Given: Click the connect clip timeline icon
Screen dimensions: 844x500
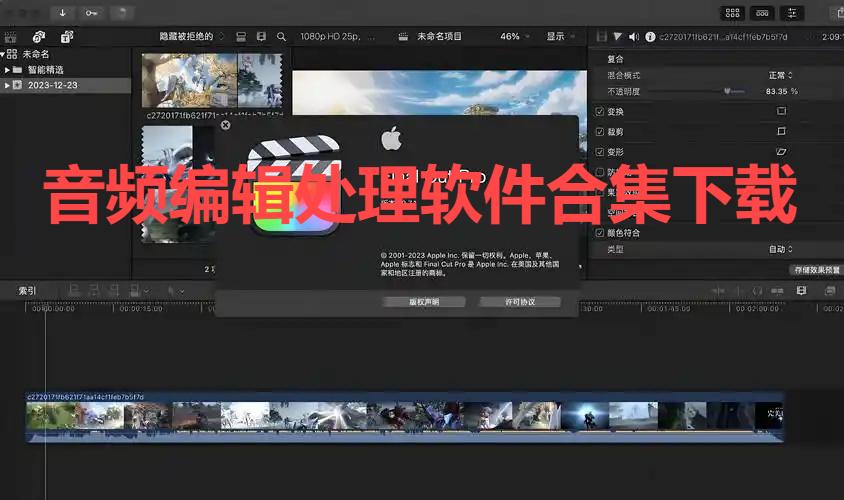Looking at the screenshot, I should click(x=74, y=291).
